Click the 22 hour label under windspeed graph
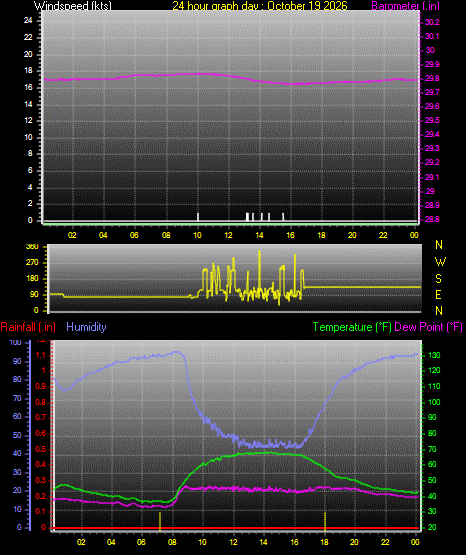 click(x=383, y=235)
